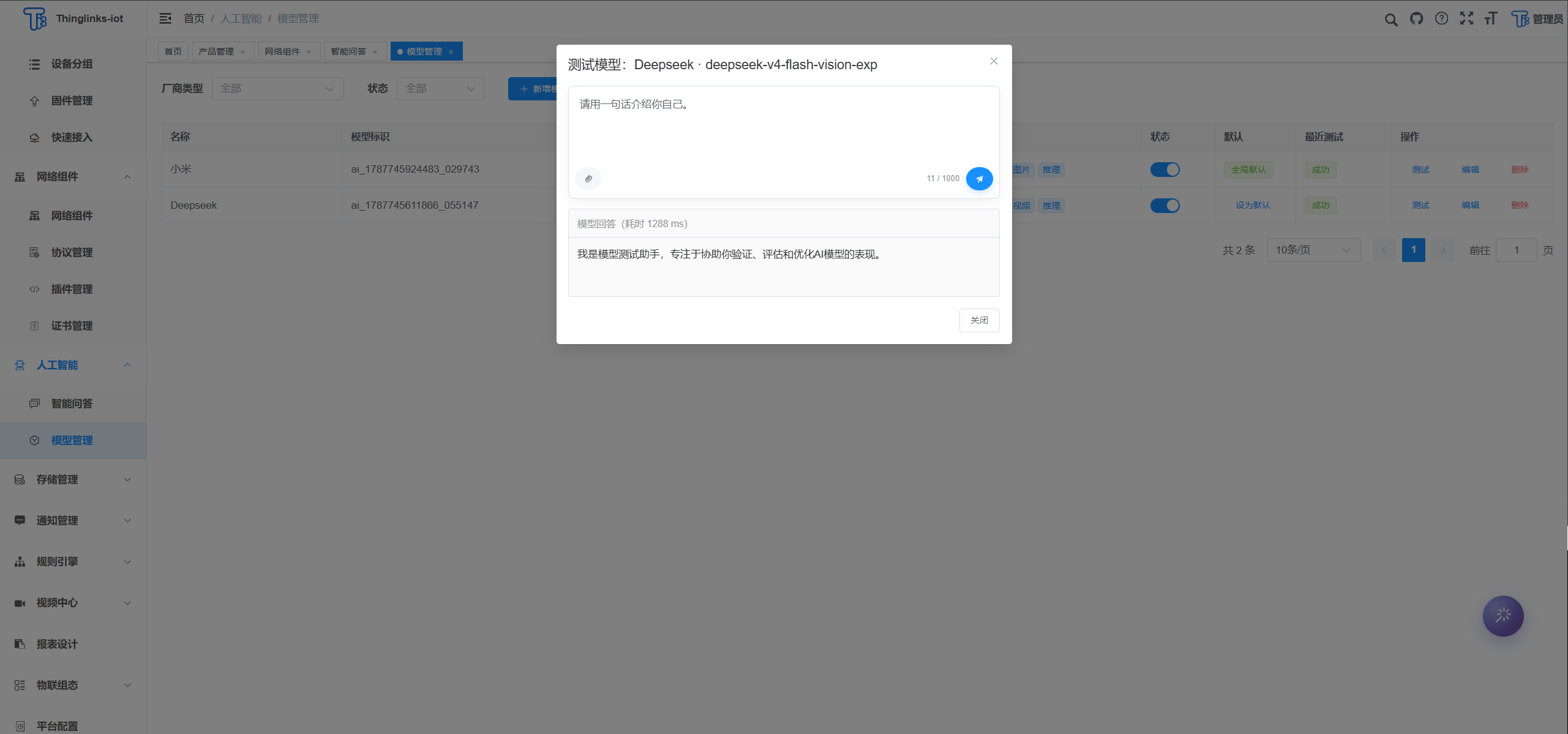Open 固件管理 in the sidebar
1568x734 pixels.
pos(73,100)
